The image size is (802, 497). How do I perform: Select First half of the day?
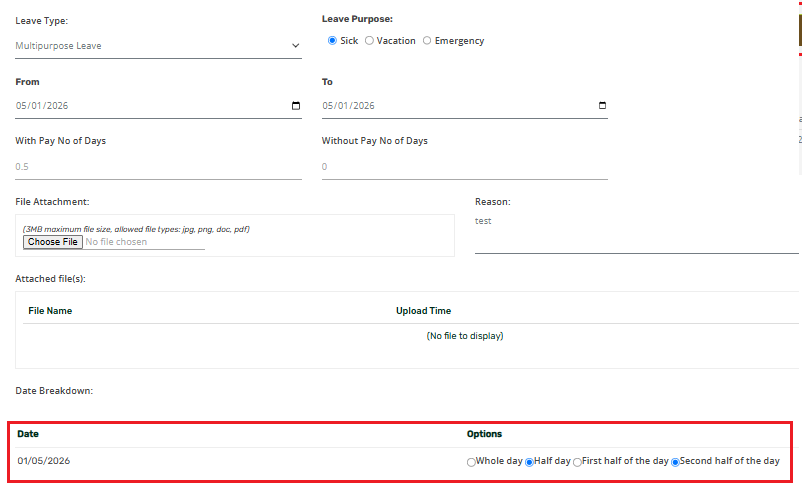click(x=577, y=462)
